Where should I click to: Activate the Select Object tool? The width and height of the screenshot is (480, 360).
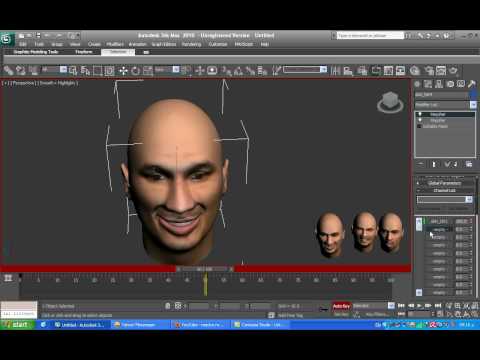(73, 70)
